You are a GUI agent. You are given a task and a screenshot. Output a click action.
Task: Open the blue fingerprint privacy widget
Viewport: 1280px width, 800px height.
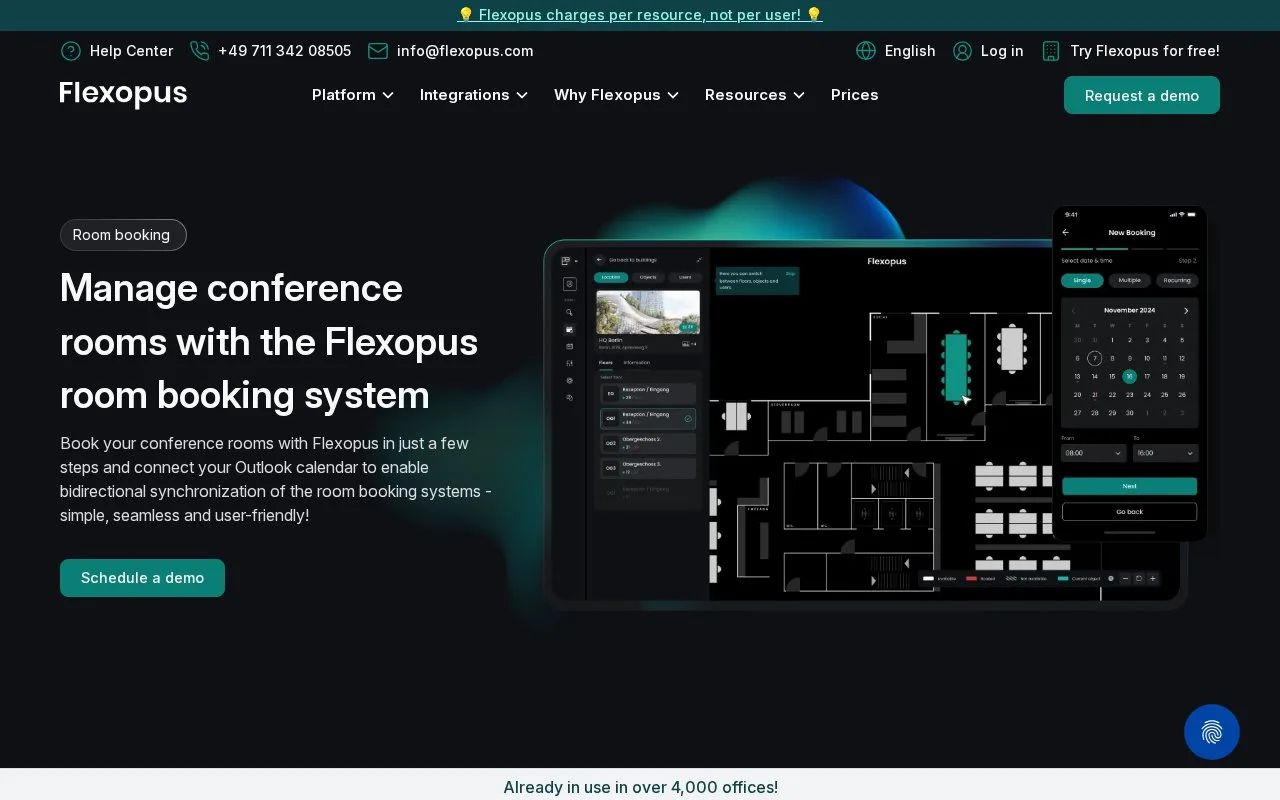click(x=1212, y=732)
